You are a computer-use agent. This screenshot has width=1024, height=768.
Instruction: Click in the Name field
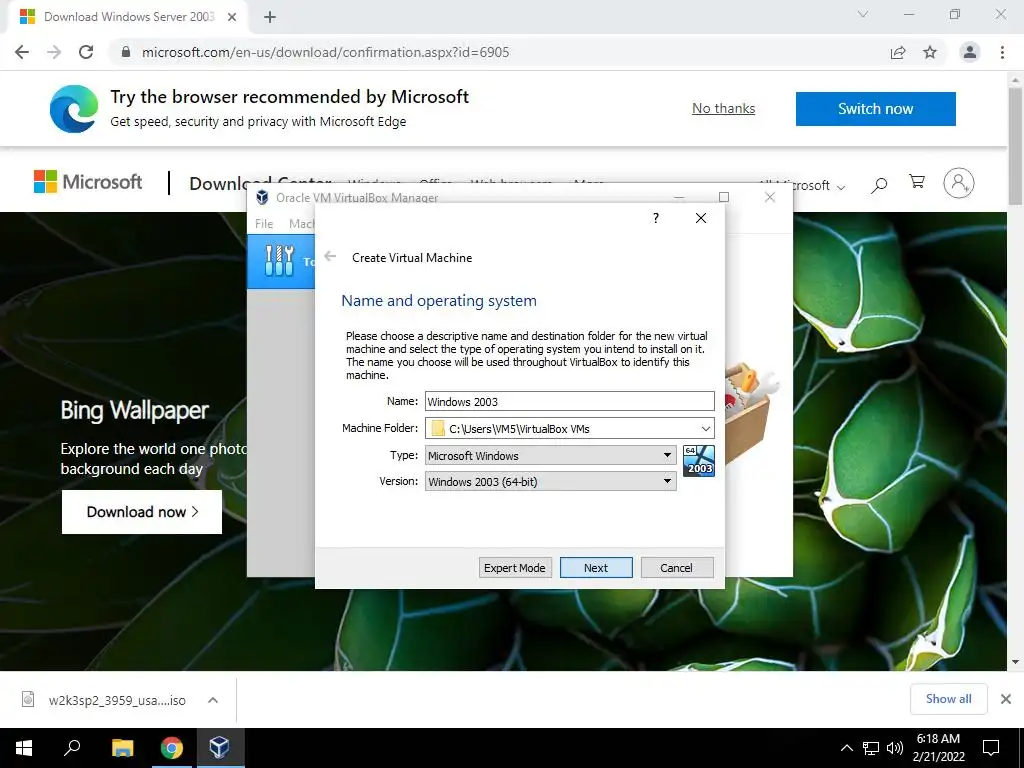point(569,401)
